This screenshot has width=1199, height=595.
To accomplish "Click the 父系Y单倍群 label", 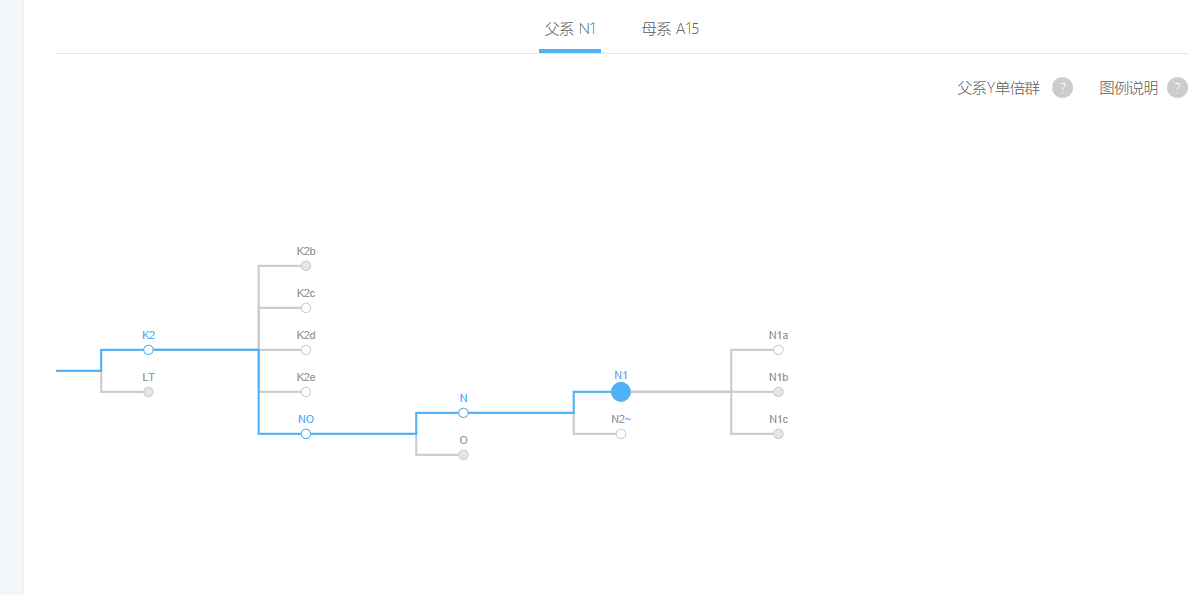I will coord(998,88).
